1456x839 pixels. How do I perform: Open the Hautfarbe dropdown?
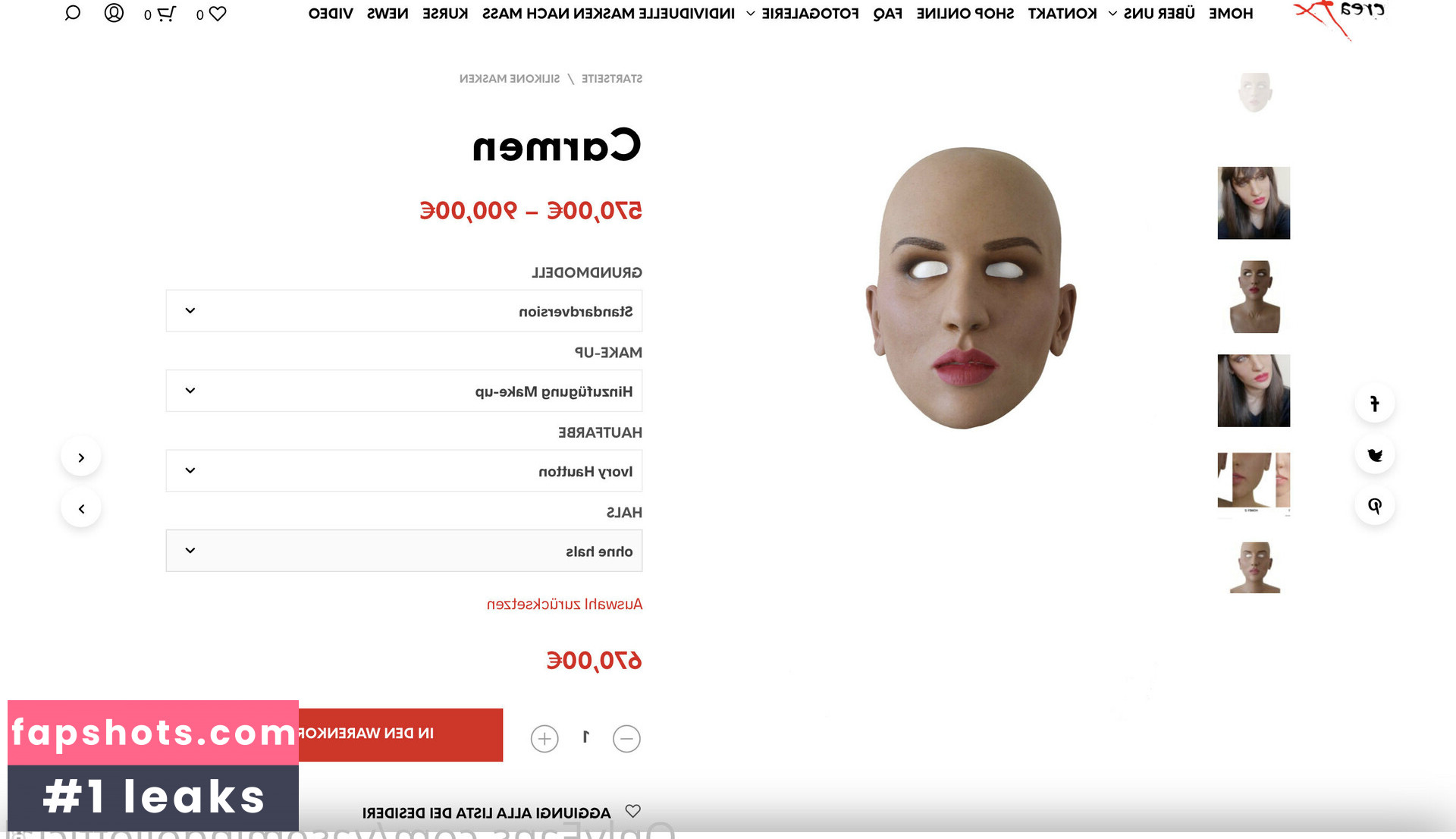[404, 471]
